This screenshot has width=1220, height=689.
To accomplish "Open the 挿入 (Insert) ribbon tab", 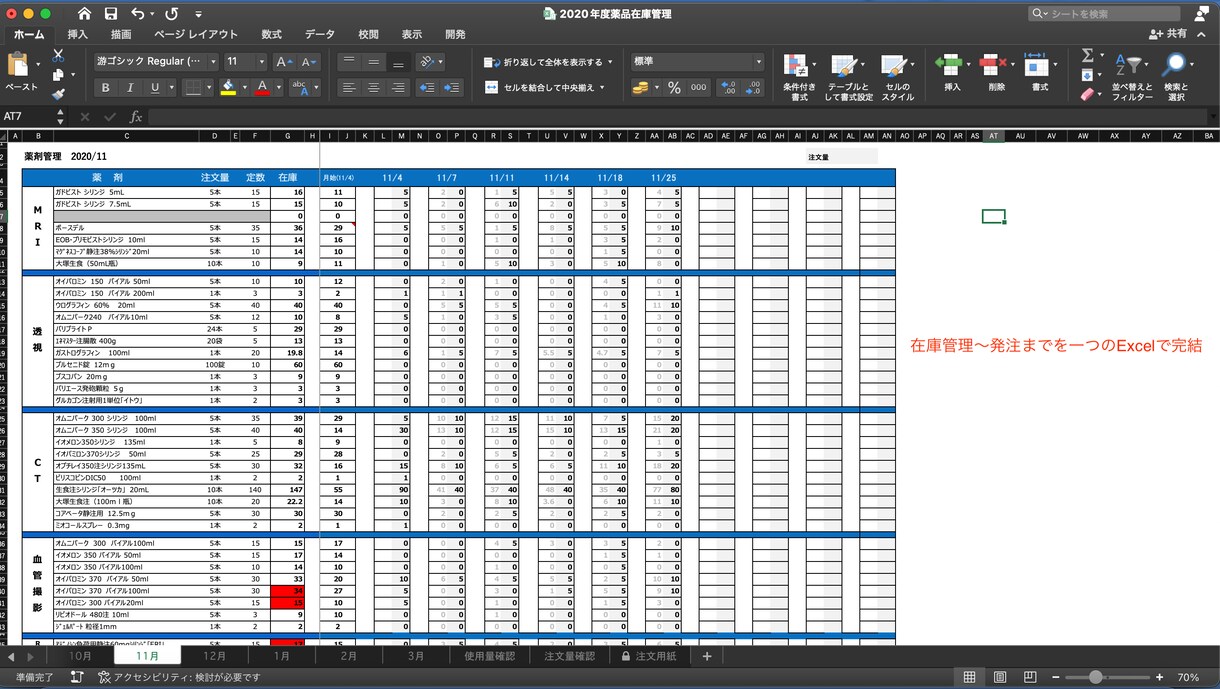I will [x=77, y=34].
